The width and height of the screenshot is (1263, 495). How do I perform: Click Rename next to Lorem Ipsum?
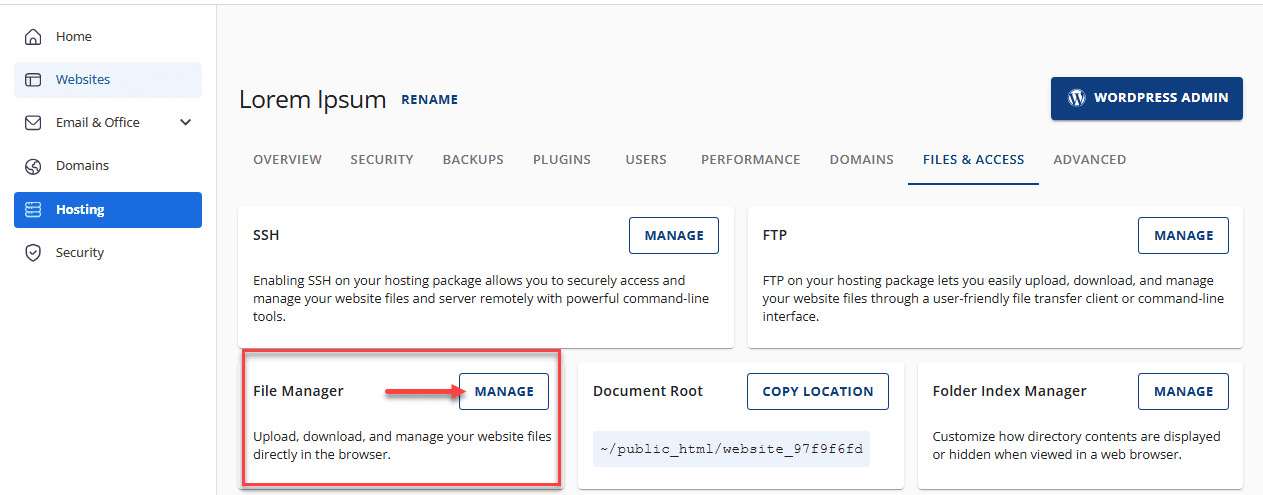429,100
